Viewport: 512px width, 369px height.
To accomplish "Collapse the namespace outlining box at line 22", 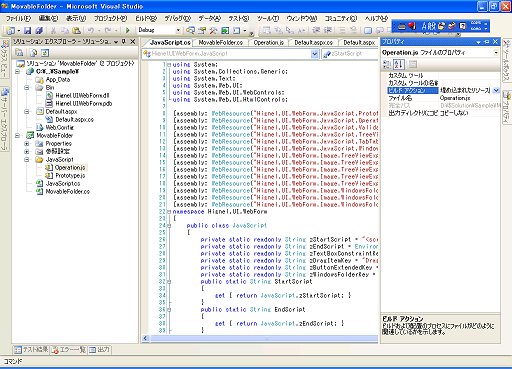I will click(169, 212).
